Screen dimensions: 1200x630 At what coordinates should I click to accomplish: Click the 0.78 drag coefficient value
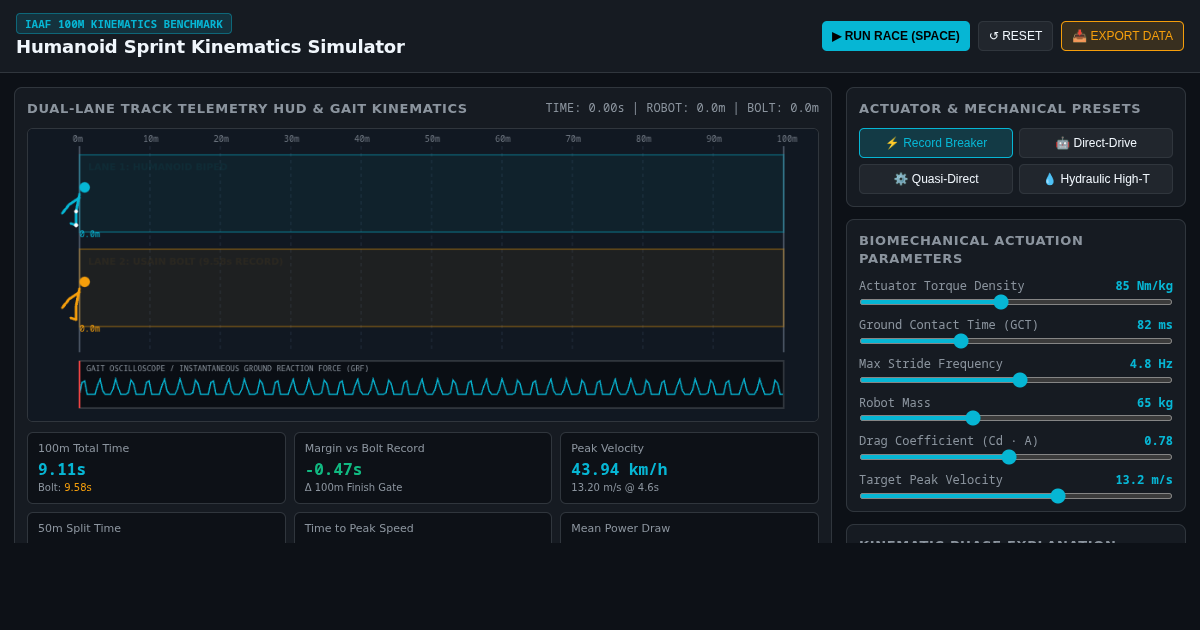1158,441
